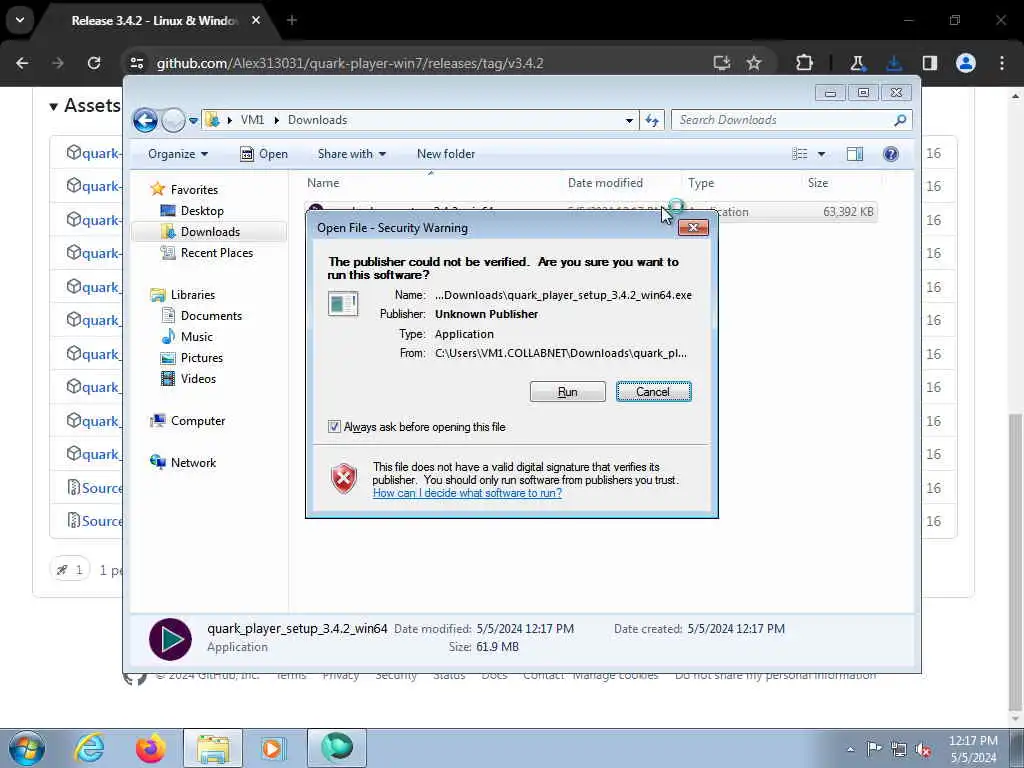
Task: Click the search magnifier icon in Explorer
Action: coord(900,120)
